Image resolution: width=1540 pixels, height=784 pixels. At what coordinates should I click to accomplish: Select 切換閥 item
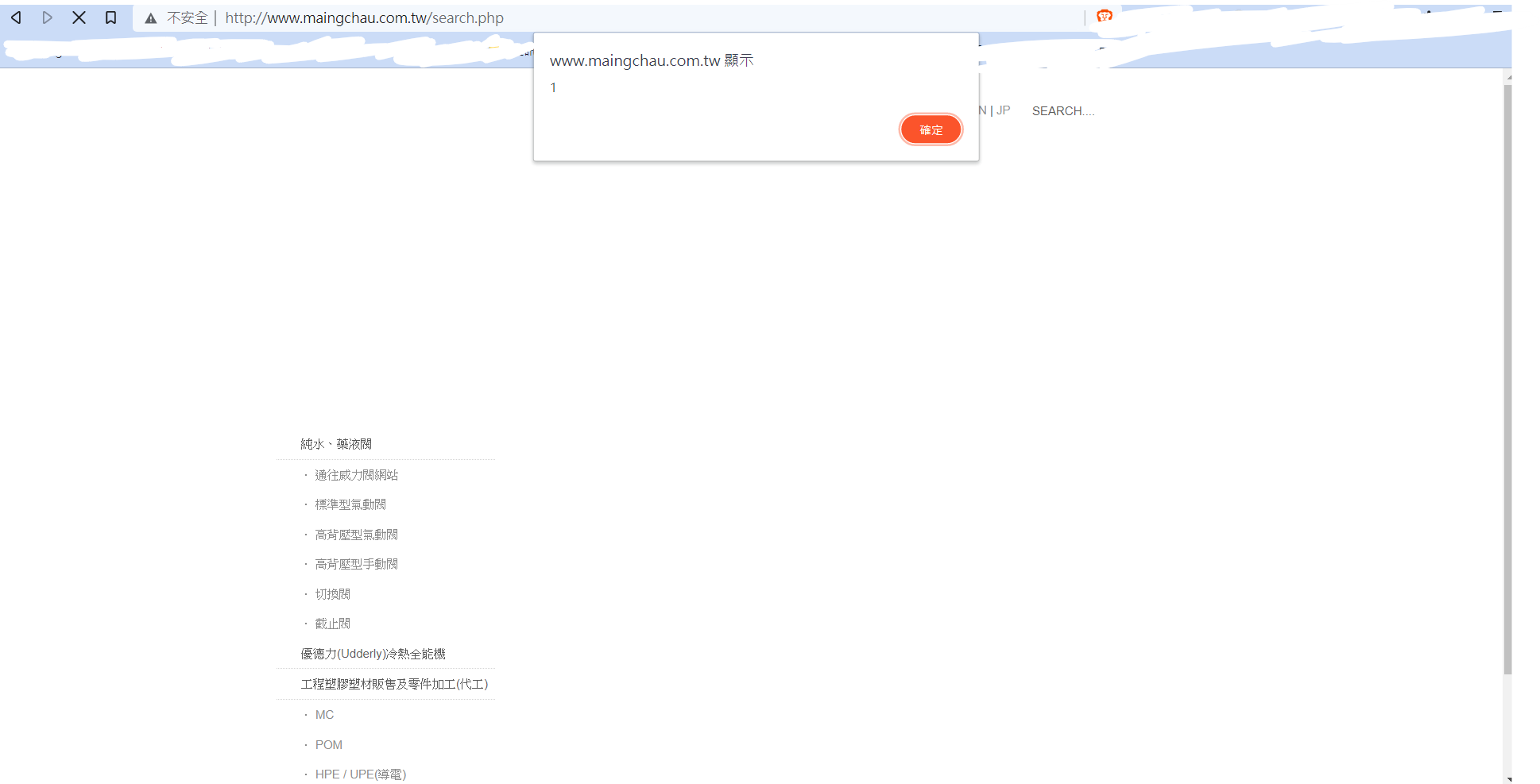click(x=333, y=594)
